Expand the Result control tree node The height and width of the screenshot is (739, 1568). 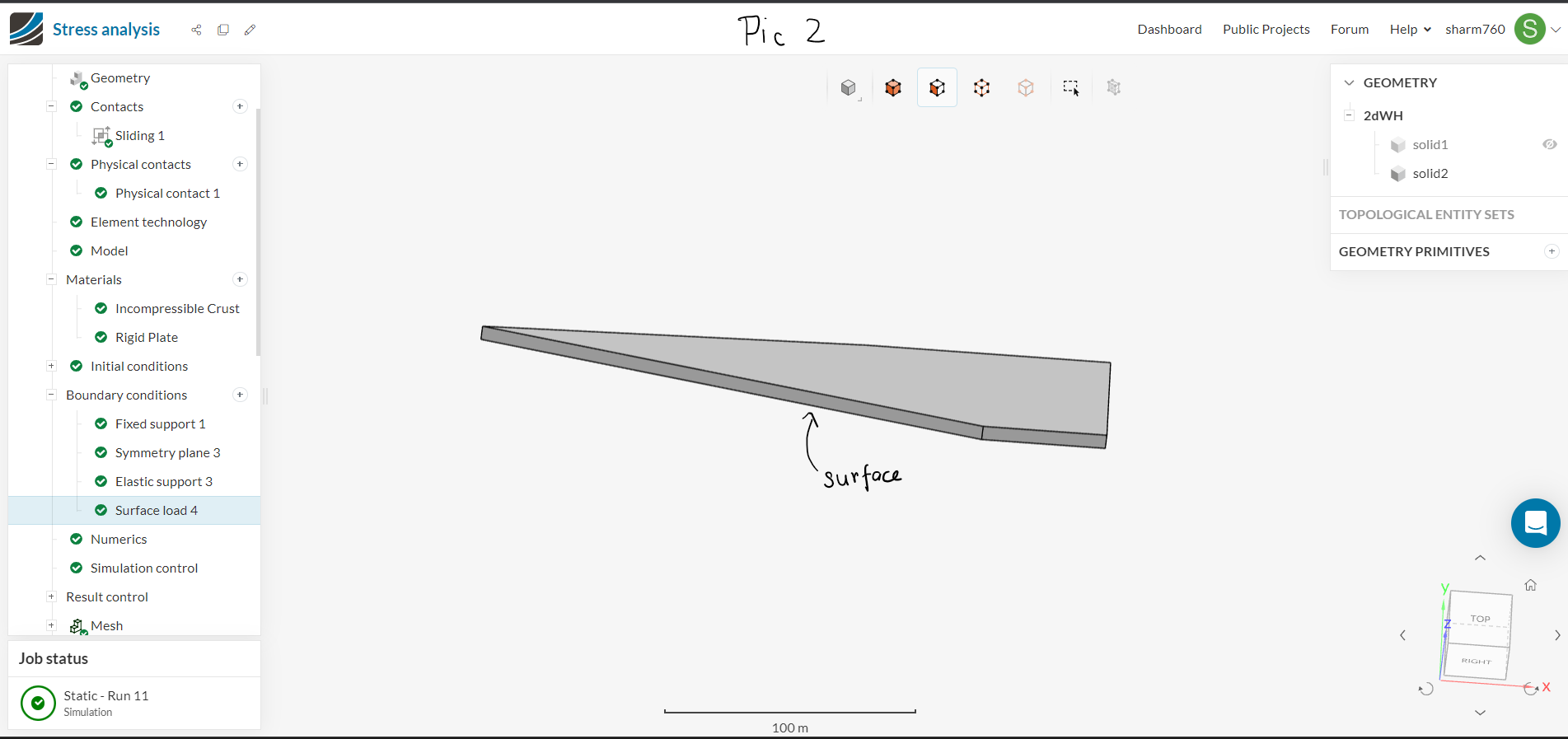(x=51, y=596)
